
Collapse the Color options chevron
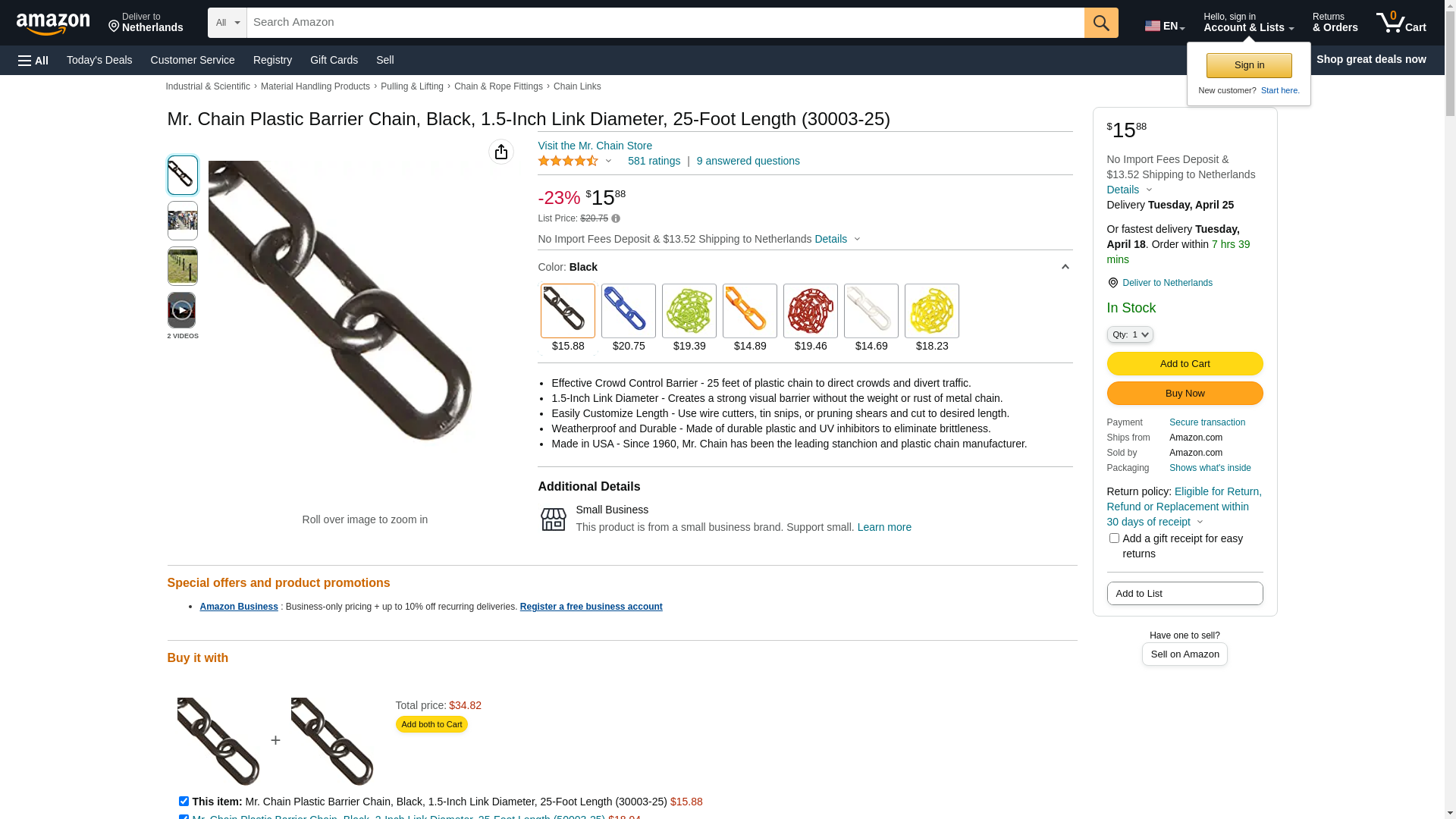tap(1065, 267)
